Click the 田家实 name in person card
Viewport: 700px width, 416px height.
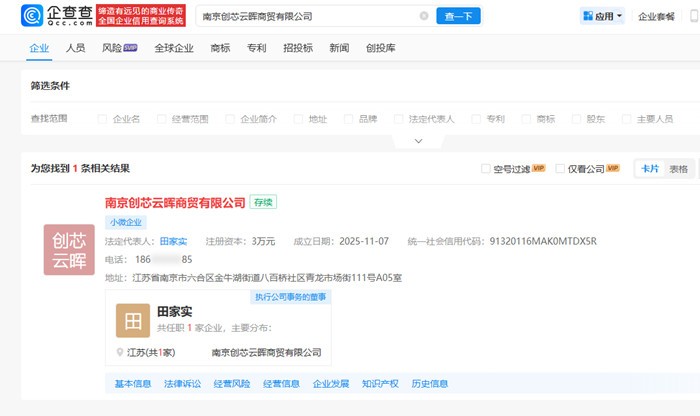pos(175,312)
